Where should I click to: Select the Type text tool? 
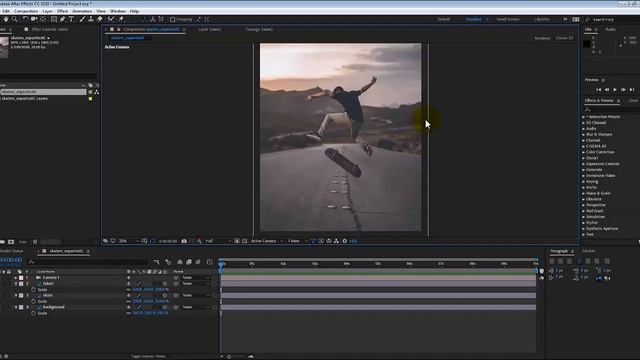click(71, 19)
